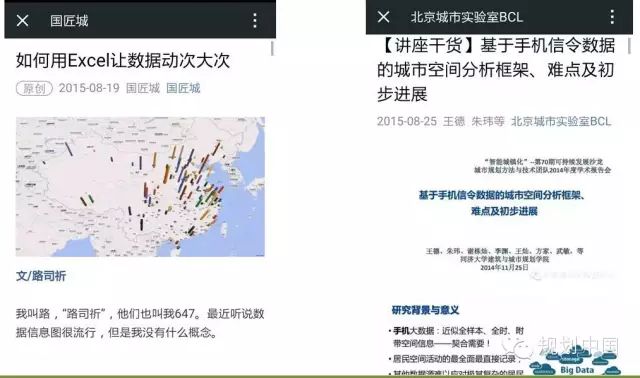Select the bullet 居民空间活动的最全面最直接记录
Viewport: 640px width, 378px height.
point(455,359)
